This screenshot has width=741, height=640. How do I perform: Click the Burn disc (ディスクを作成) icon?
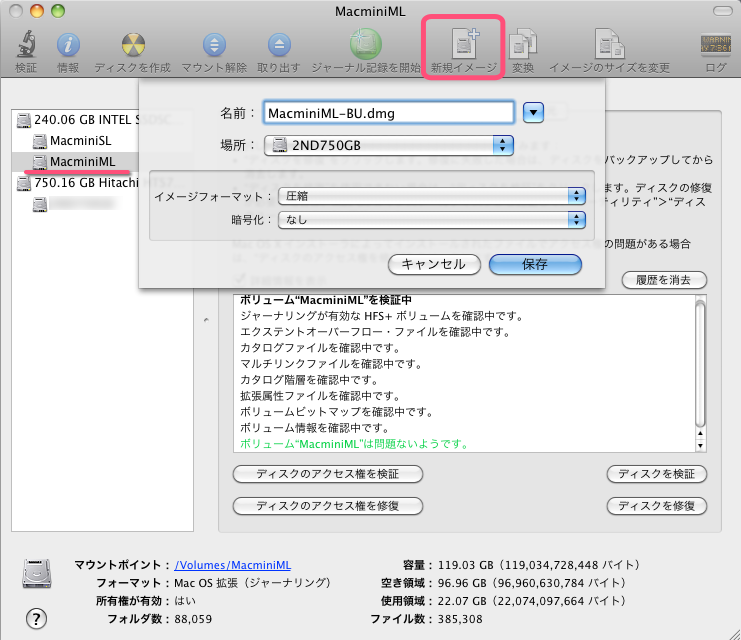point(133,45)
